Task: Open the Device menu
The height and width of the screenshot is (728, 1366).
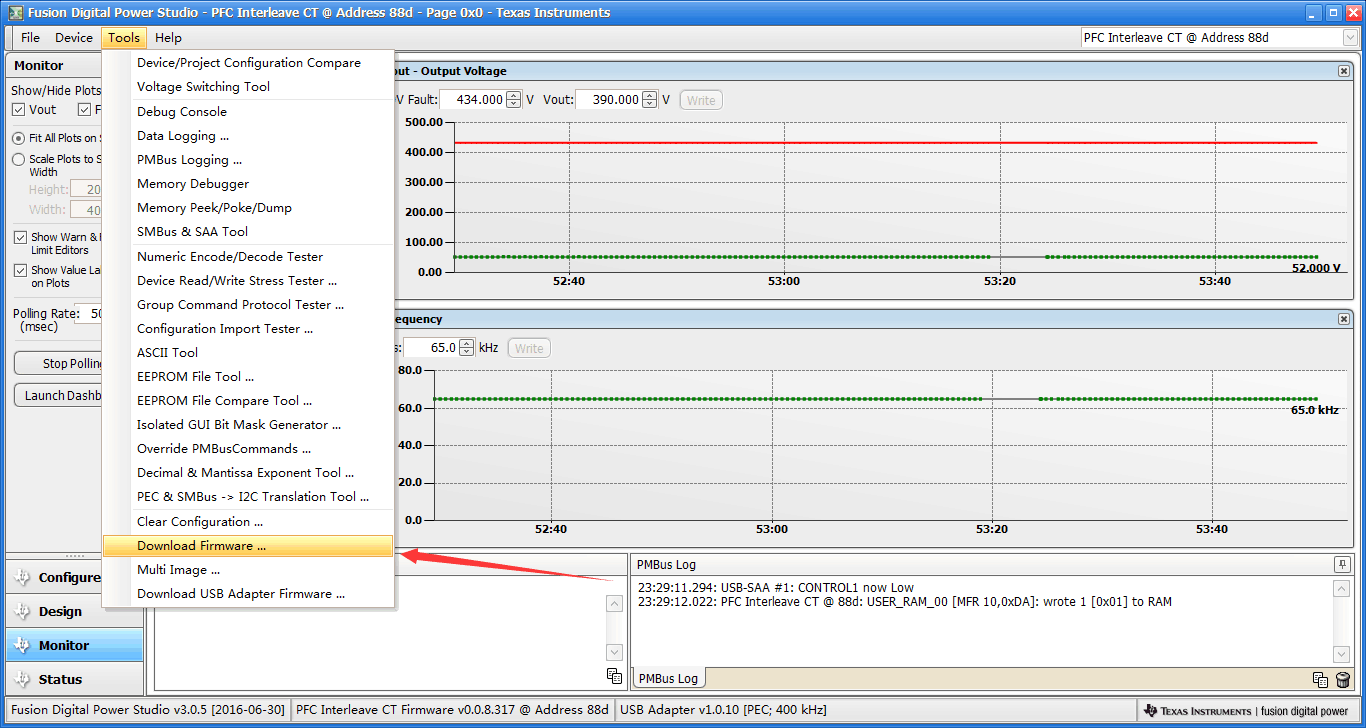Action: pyautogui.click(x=74, y=38)
